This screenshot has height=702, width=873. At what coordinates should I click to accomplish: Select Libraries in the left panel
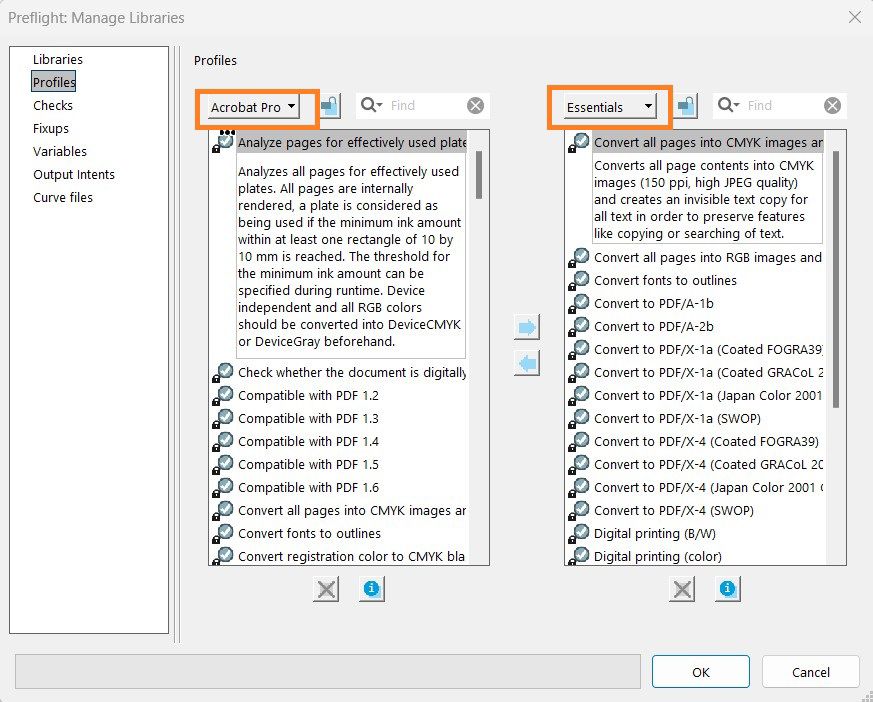coord(58,60)
